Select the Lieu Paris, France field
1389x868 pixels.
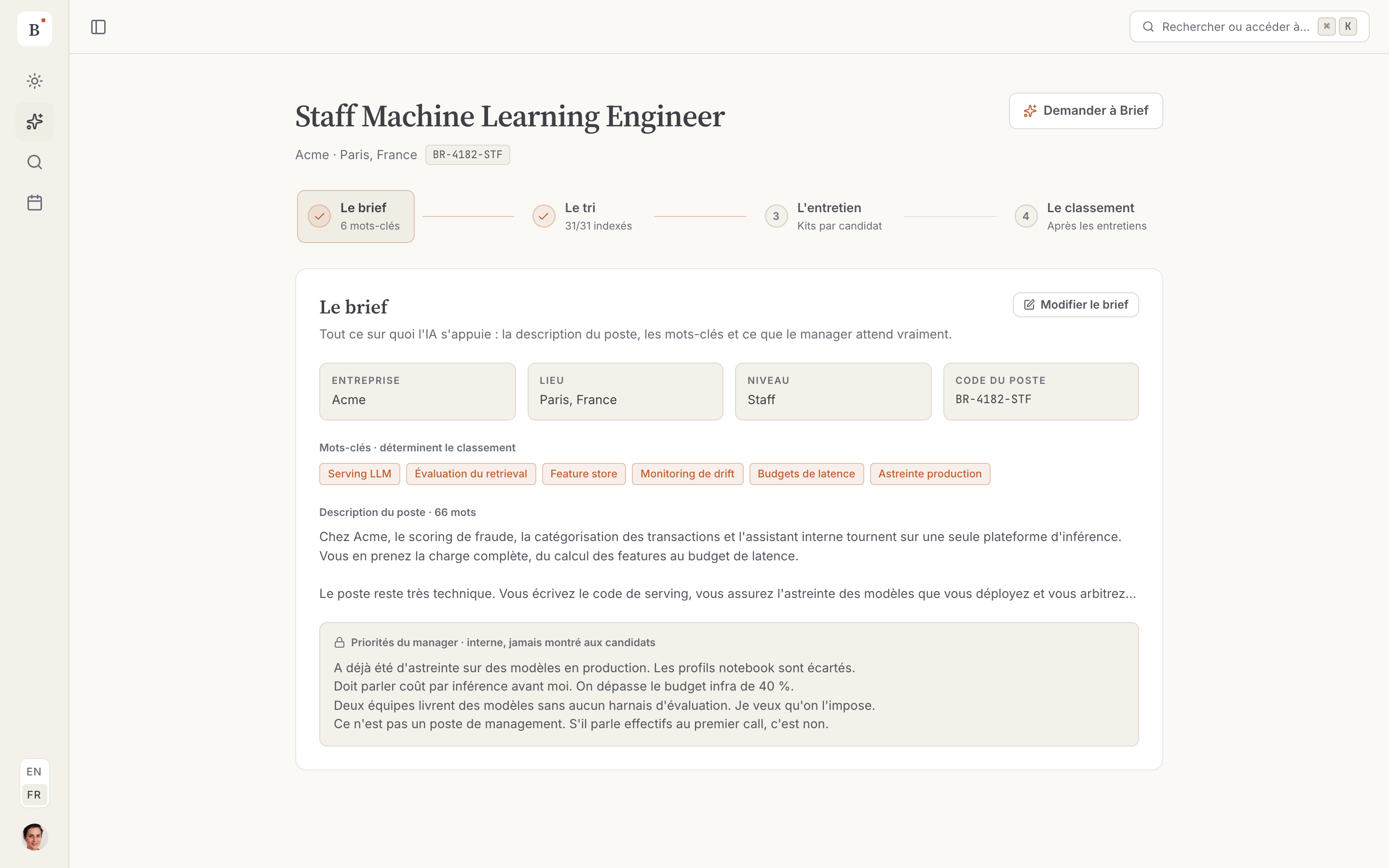pyautogui.click(x=625, y=392)
